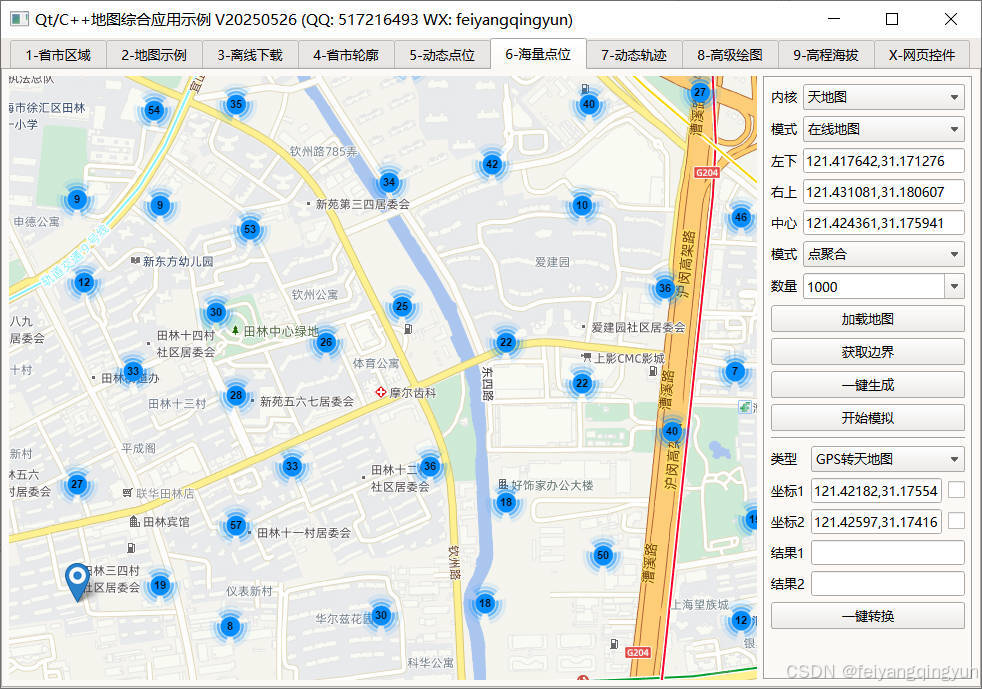Image resolution: width=982 pixels, height=689 pixels.
Task: Go to the 5-动态点位 tab
Action: pyautogui.click(x=442, y=55)
